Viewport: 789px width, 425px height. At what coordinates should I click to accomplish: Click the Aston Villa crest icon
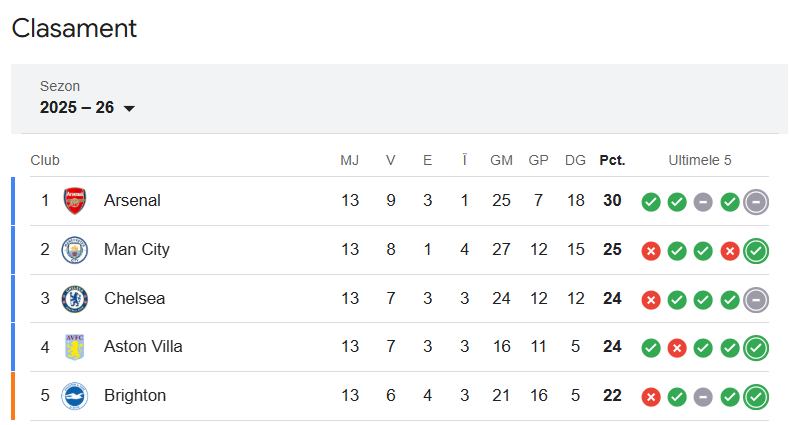click(x=75, y=347)
